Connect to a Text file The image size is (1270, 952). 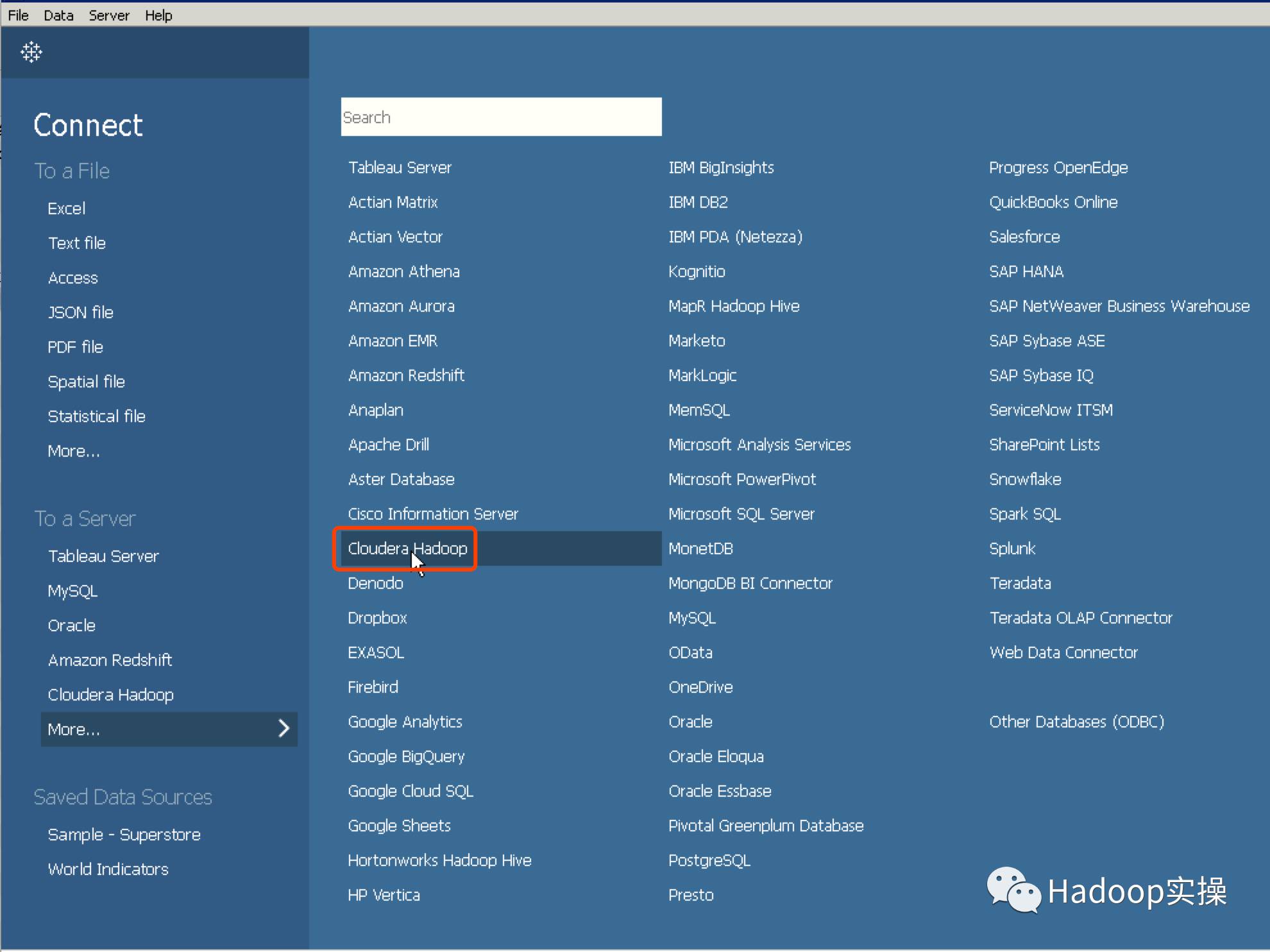point(77,243)
